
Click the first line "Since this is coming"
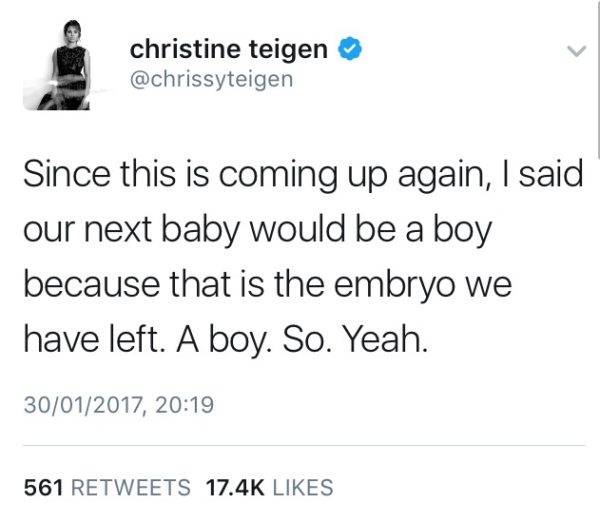[180, 175]
